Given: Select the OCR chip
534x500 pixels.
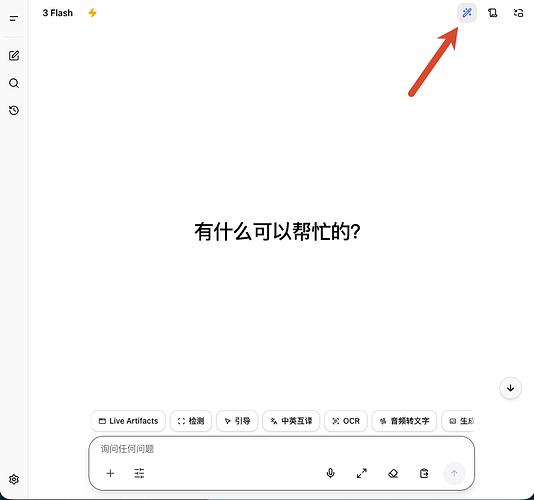Looking at the screenshot, I should [346, 421].
